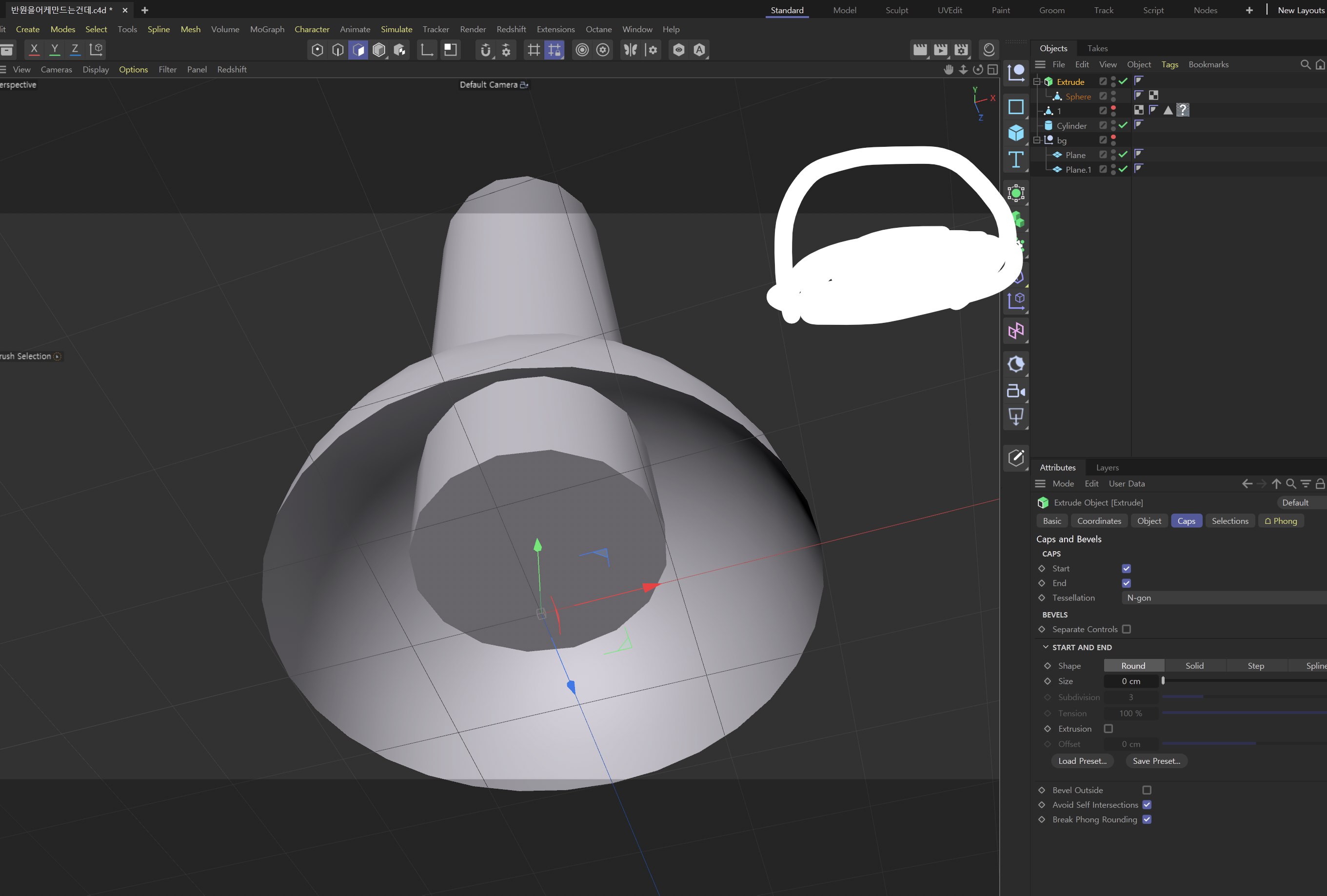Toggle the Cylinder object's enabled checkmark
Image resolution: width=1327 pixels, height=896 pixels.
click(1123, 125)
